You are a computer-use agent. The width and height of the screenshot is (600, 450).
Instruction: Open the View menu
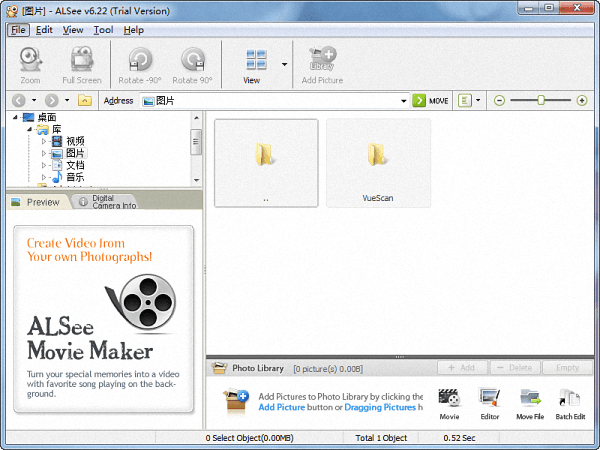73,30
